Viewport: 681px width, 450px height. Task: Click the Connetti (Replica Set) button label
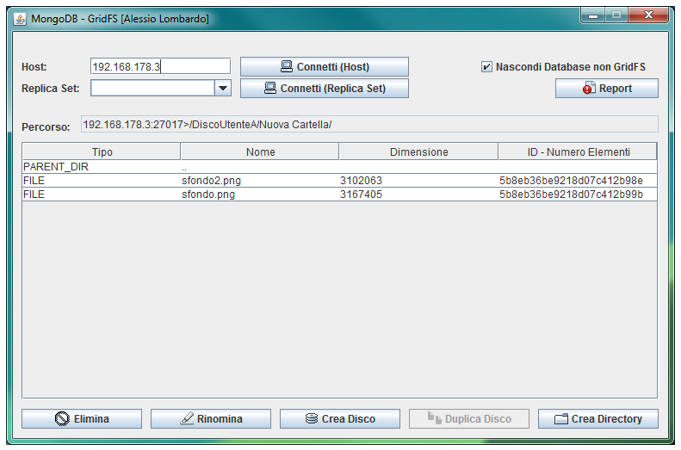333,88
